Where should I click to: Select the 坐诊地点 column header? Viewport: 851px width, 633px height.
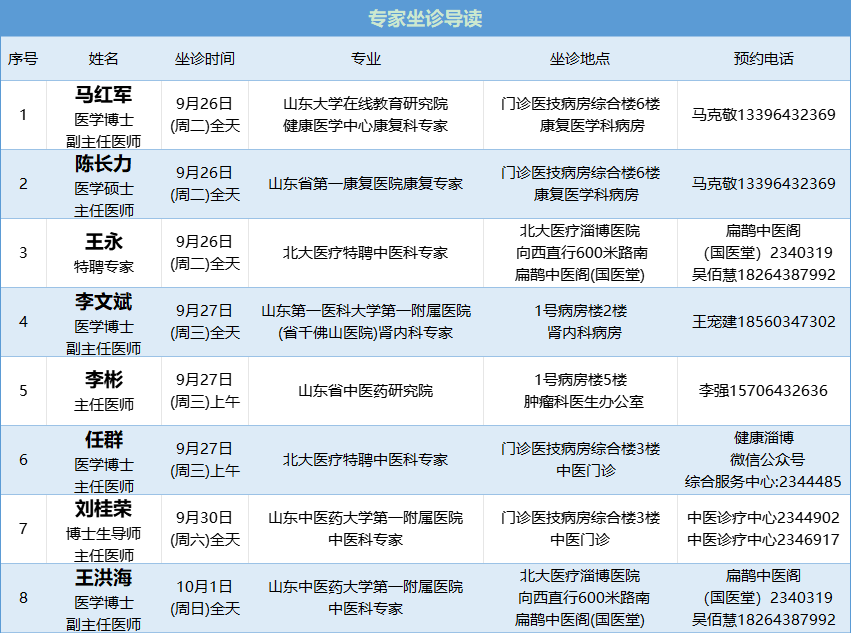[x=580, y=59]
